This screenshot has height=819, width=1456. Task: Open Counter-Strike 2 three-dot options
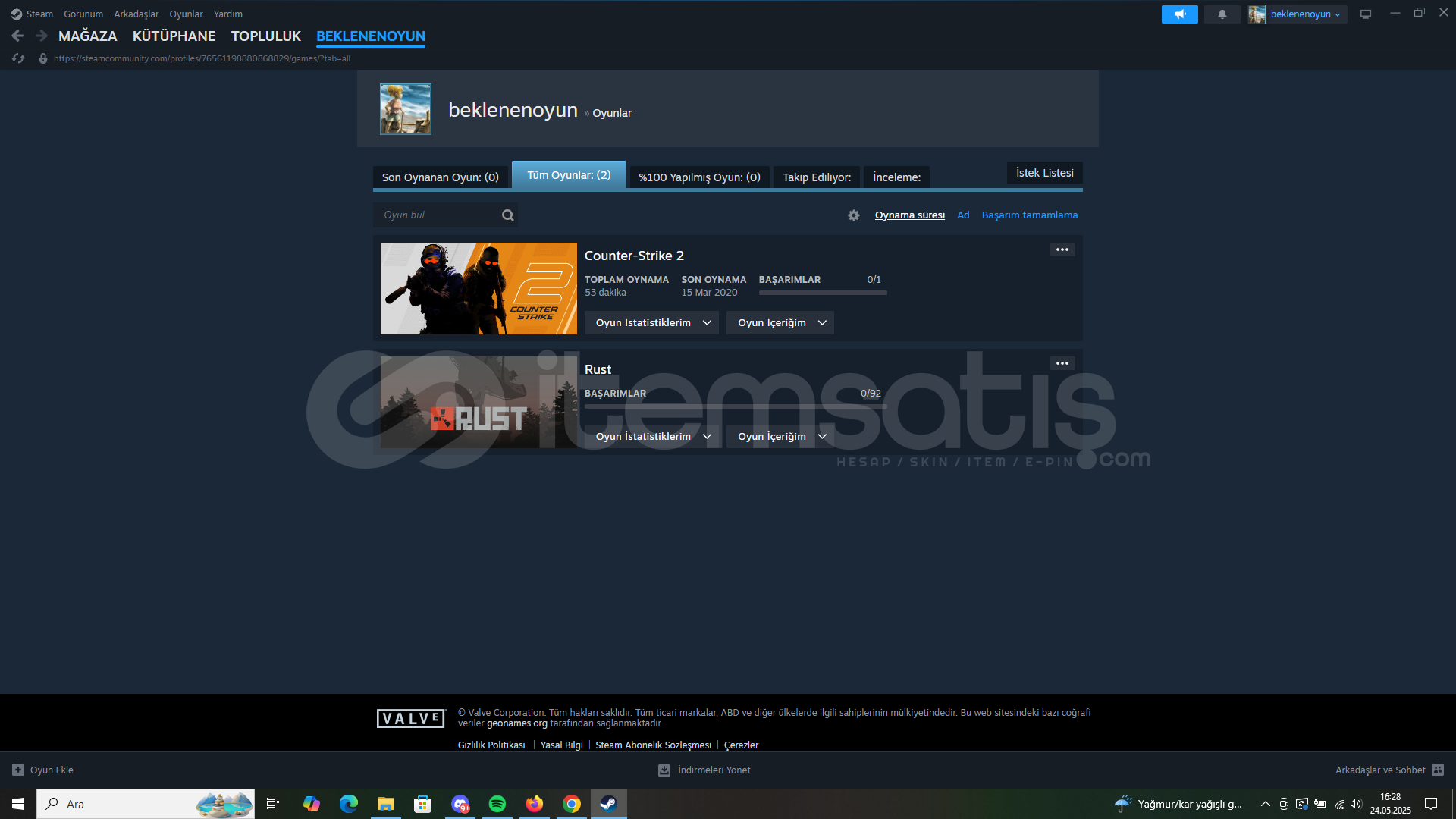tap(1062, 249)
